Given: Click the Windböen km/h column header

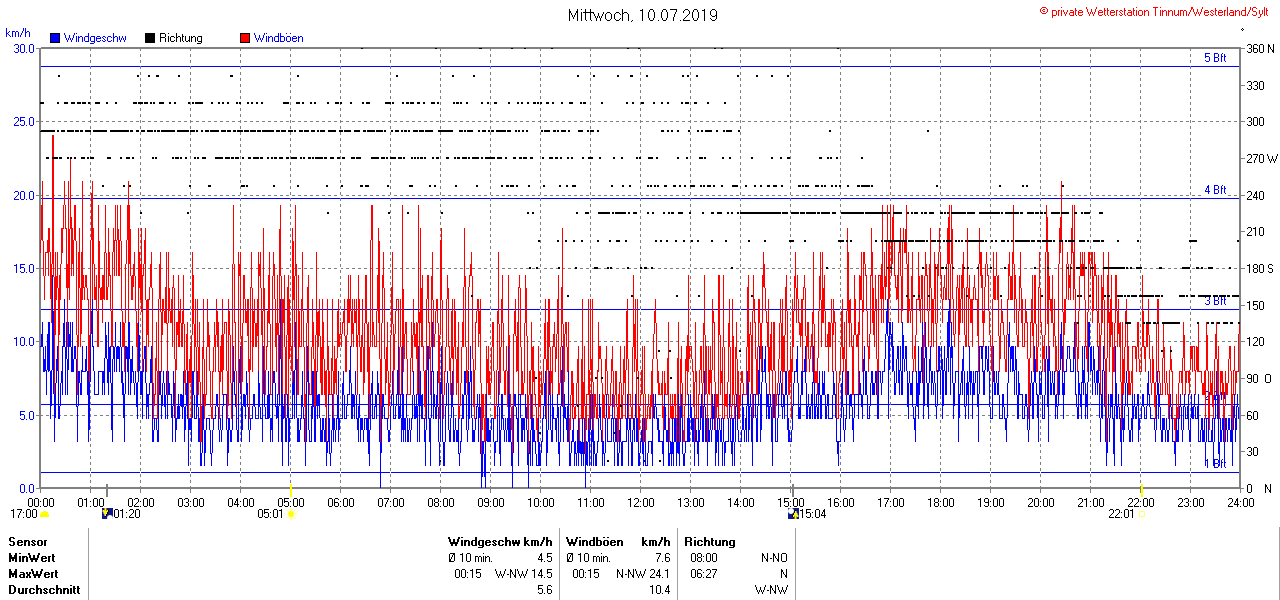Looking at the screenshot, I should point(618,542).
